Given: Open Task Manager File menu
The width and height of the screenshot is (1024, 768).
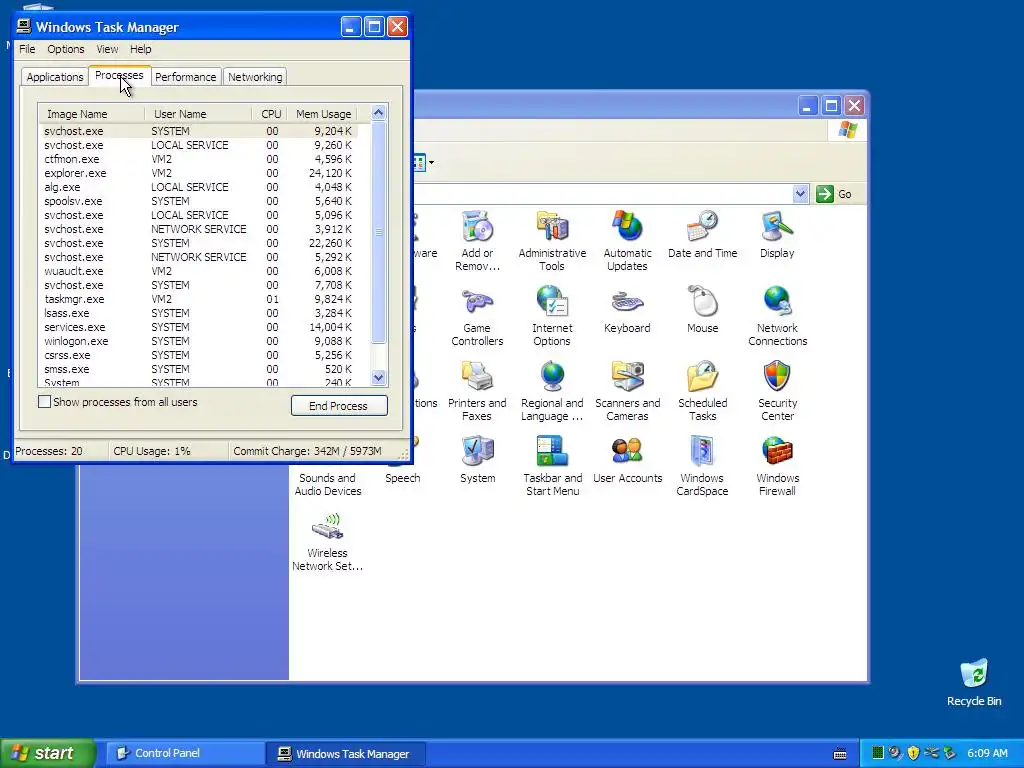Looking at the screenshot, I should tap(27, 49).
